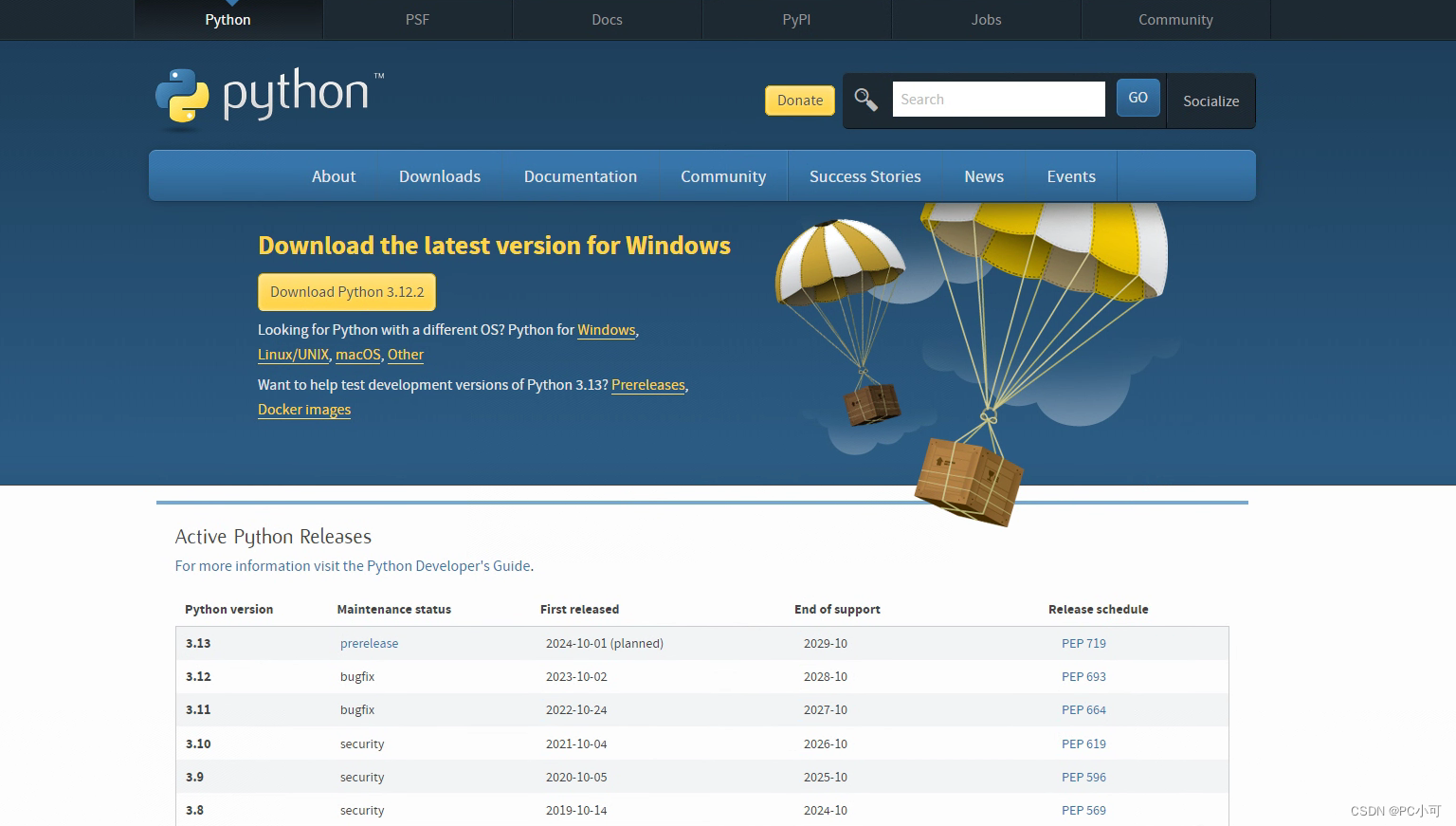The width and height of the screenshot is (1456, 826).
Task: Open the PEP 693 link
Action: pos(1083,676)
